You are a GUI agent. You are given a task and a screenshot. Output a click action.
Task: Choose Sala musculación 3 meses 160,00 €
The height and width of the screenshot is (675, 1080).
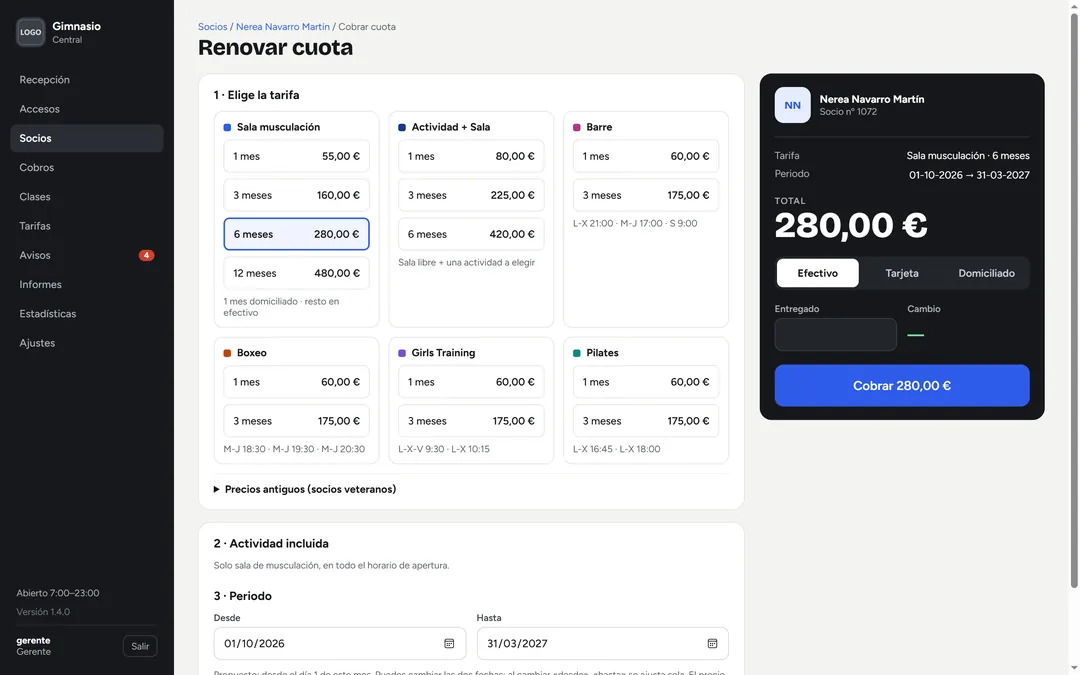click(x=296, y=195)
